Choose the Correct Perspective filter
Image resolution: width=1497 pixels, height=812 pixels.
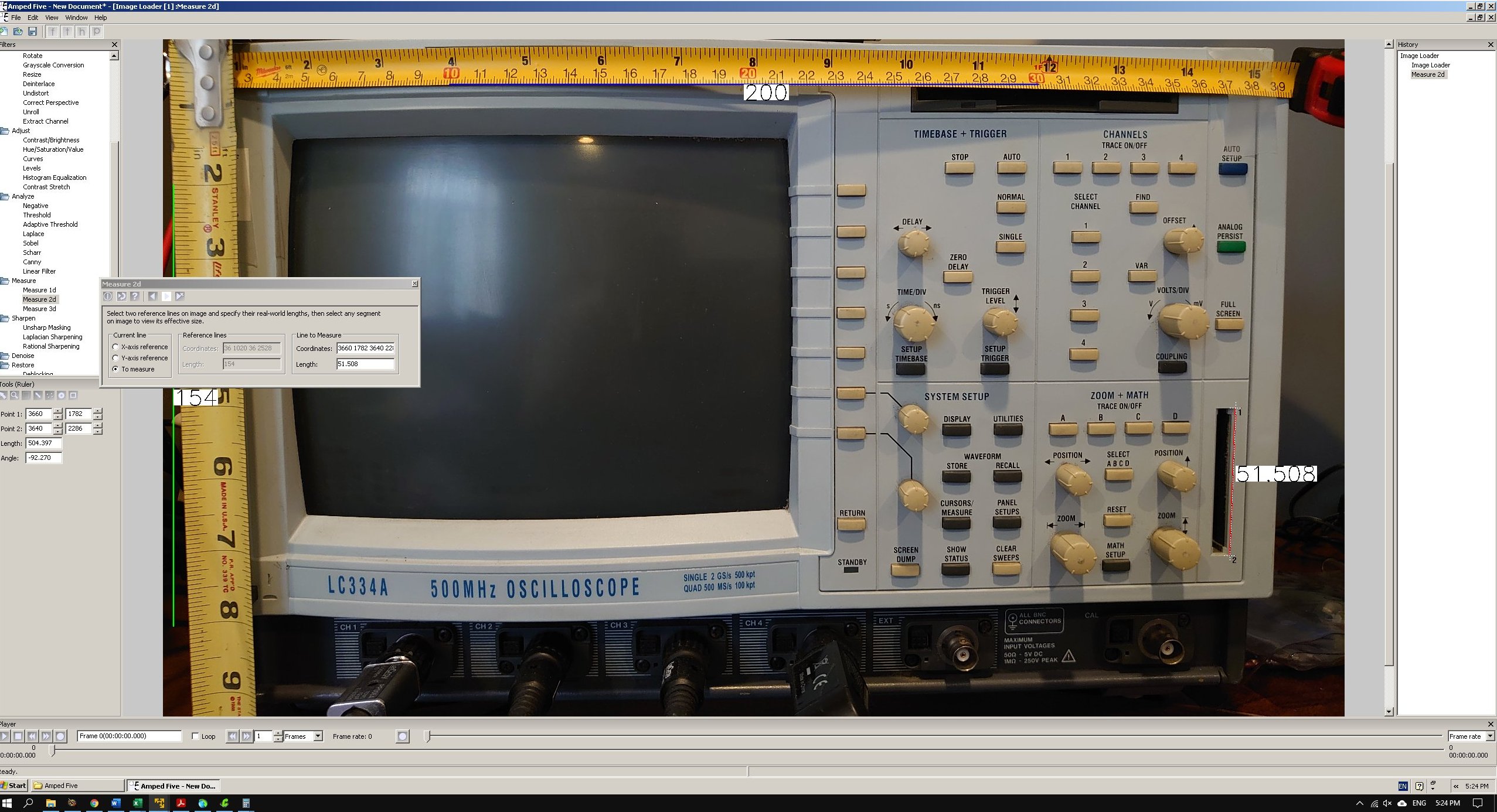coord(50,103)
